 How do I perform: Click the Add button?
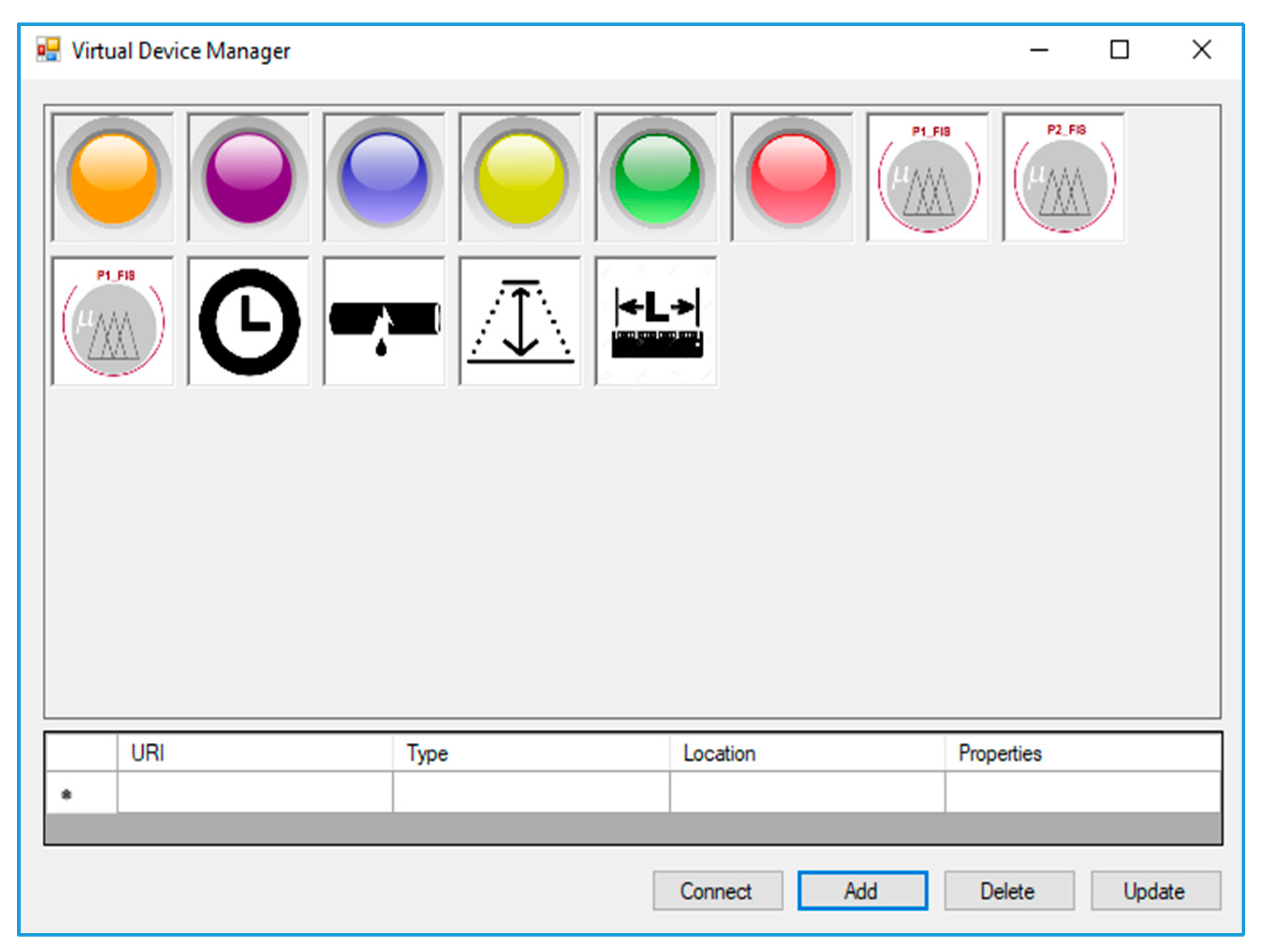coord(862,891)
